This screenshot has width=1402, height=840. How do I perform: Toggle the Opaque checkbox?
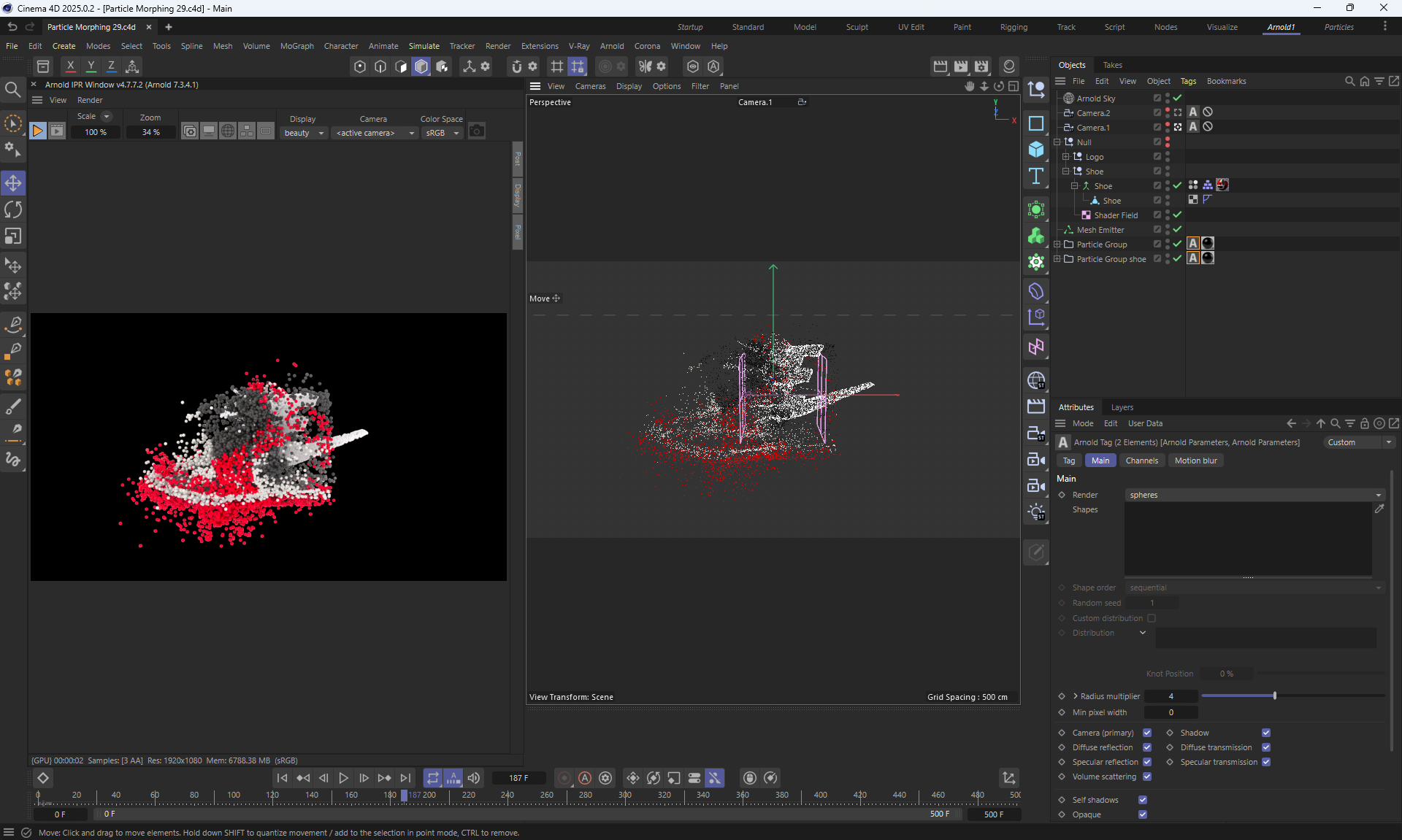pos(1143,814)
